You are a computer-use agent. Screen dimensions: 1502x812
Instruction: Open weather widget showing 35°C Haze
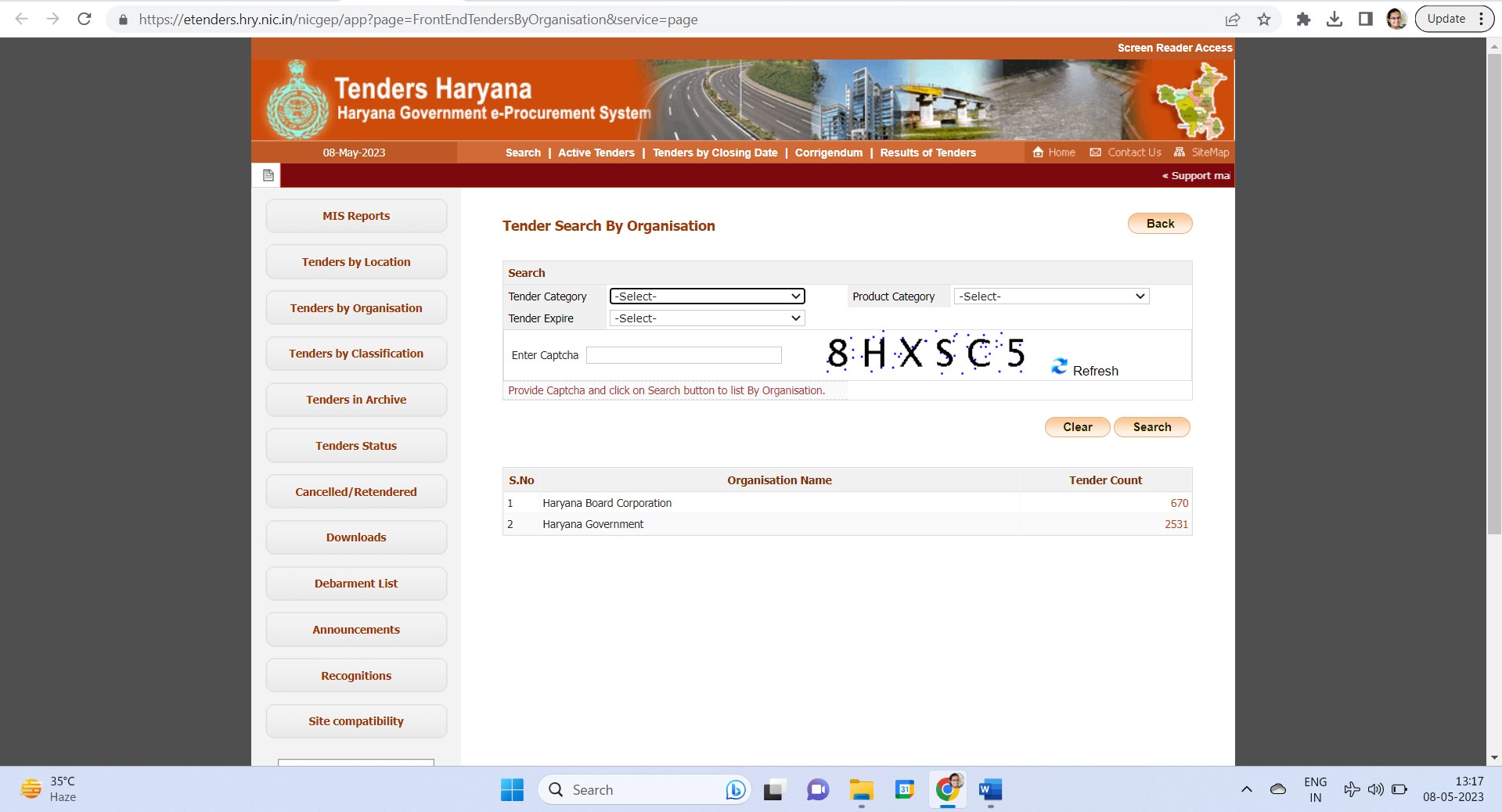click(x=49, y=789)
